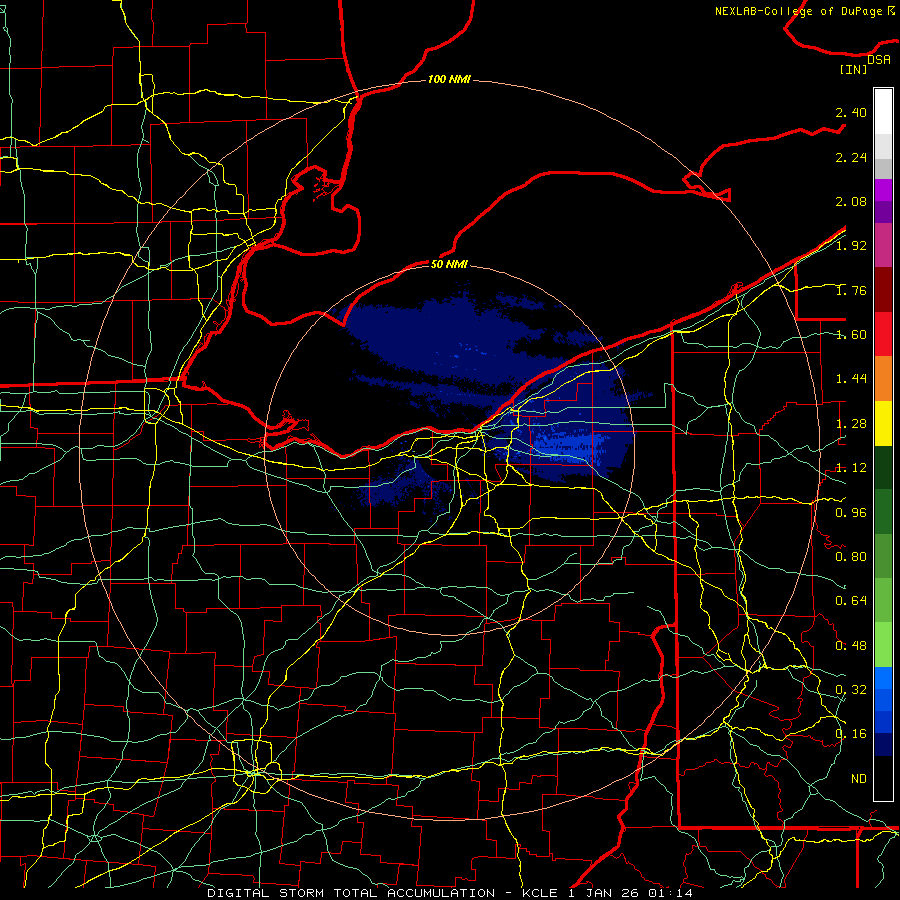Screen dimensions: 900x900
Task: Click the 0.64 legend value
Action: pyautogui.click(x=851, y=601)
